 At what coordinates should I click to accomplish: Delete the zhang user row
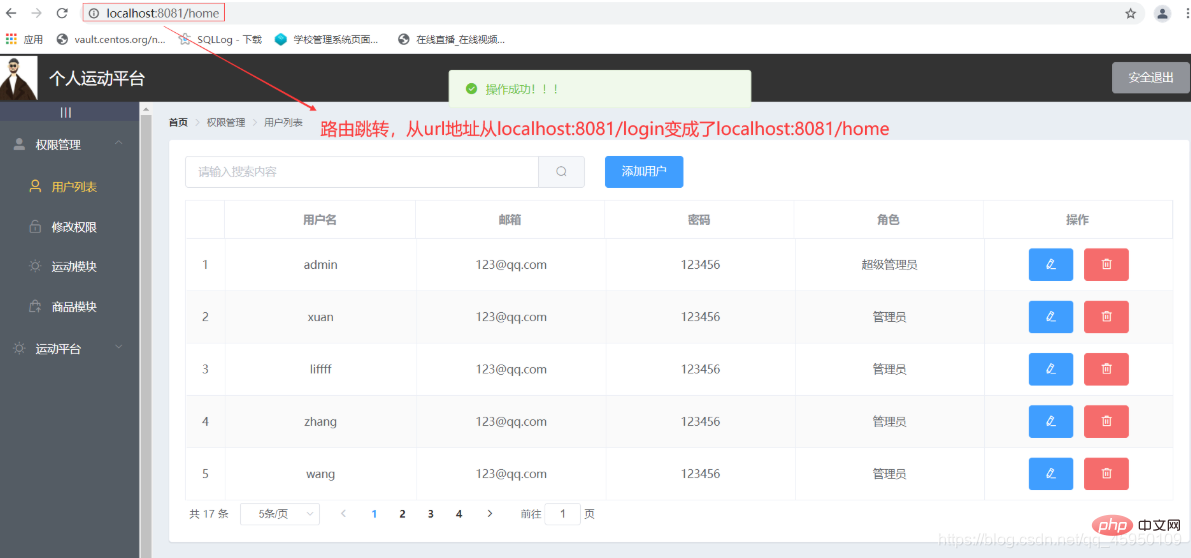pos(1106,421)
